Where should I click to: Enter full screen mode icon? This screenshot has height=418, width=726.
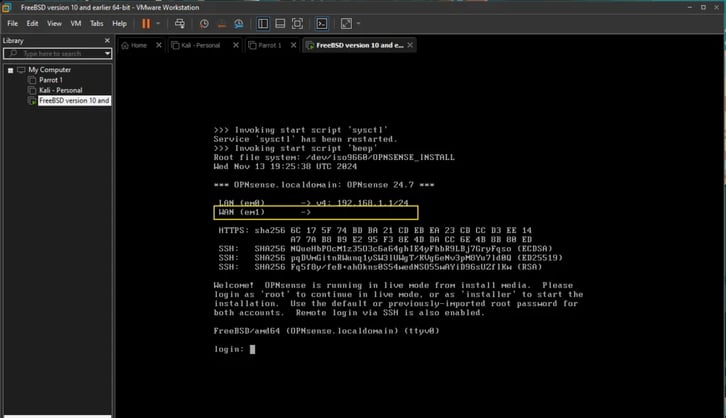point(297,24)
